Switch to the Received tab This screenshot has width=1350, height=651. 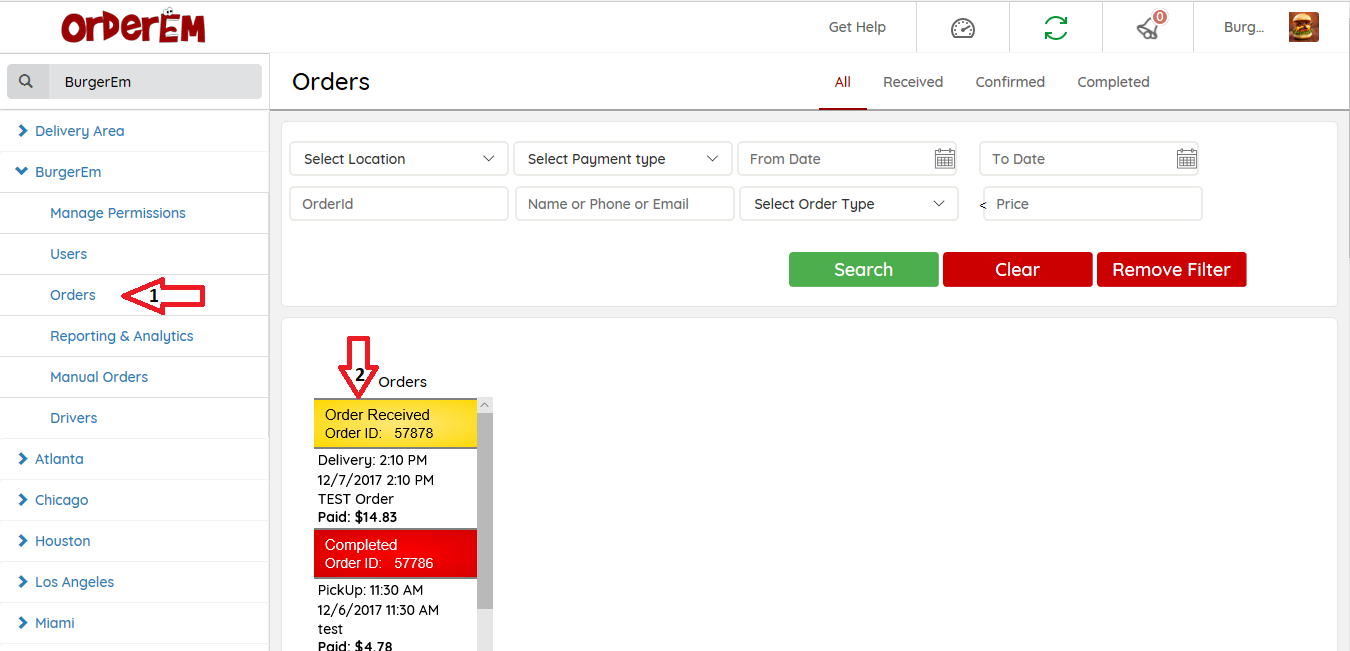912,82
